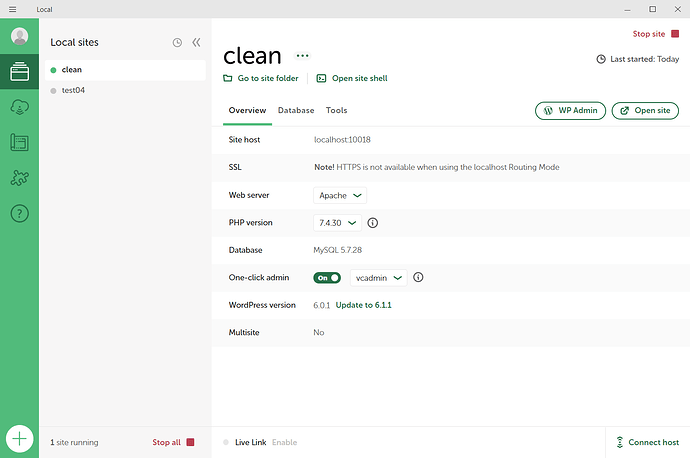The width and height of the screenshot is (690, 458).
Task: Switch to the Tools tab
Action: coord(336,110)
